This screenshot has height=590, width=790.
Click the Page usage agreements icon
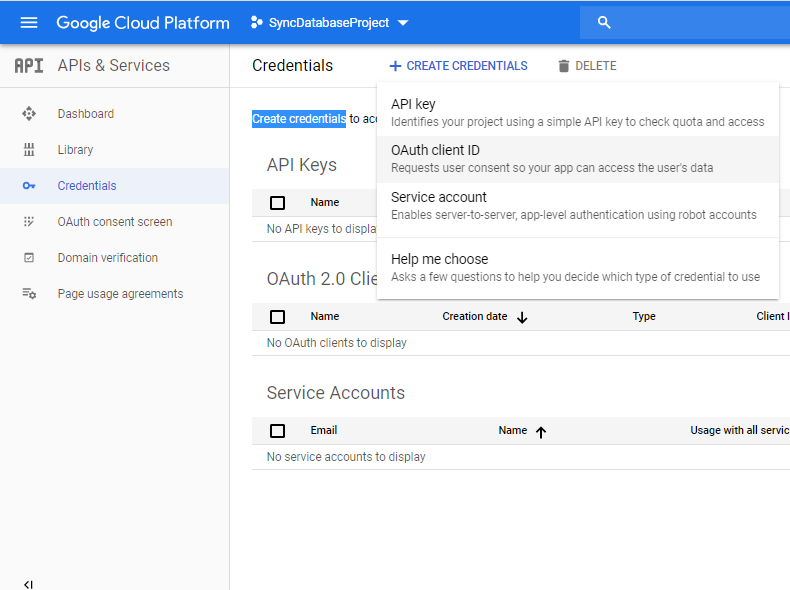point(29,294)
